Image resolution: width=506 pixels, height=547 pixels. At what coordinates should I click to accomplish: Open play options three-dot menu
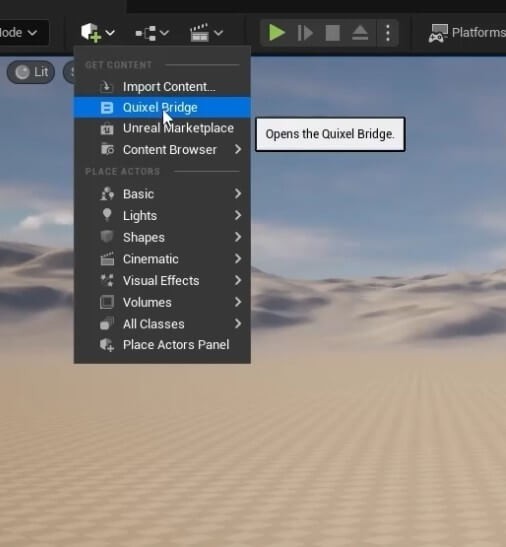click(x=388, y=33)
